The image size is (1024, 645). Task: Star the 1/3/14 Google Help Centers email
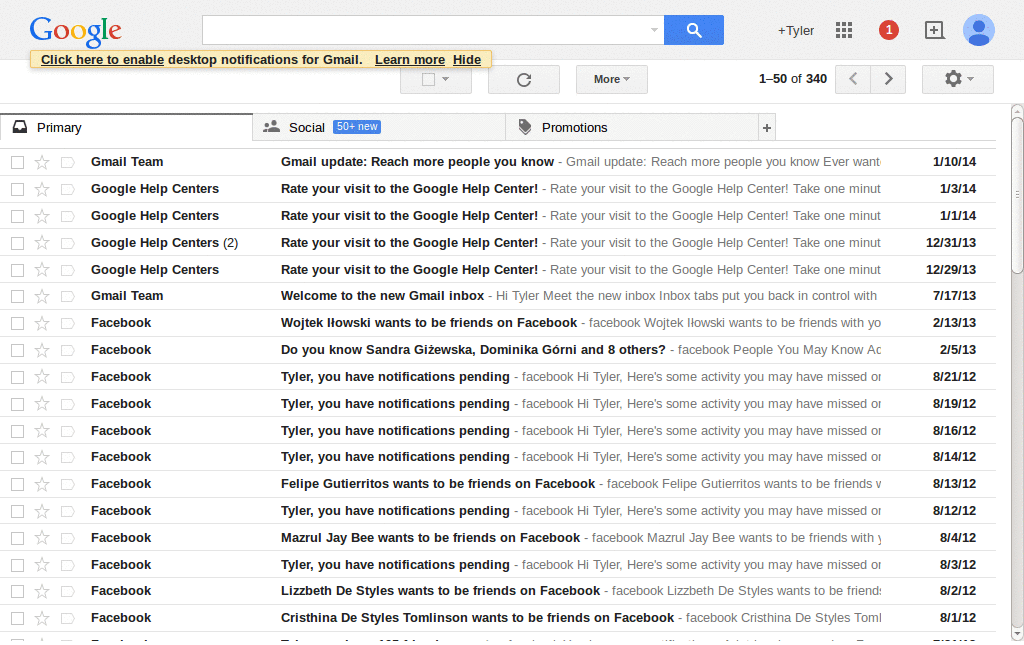(x=42, y=189)
